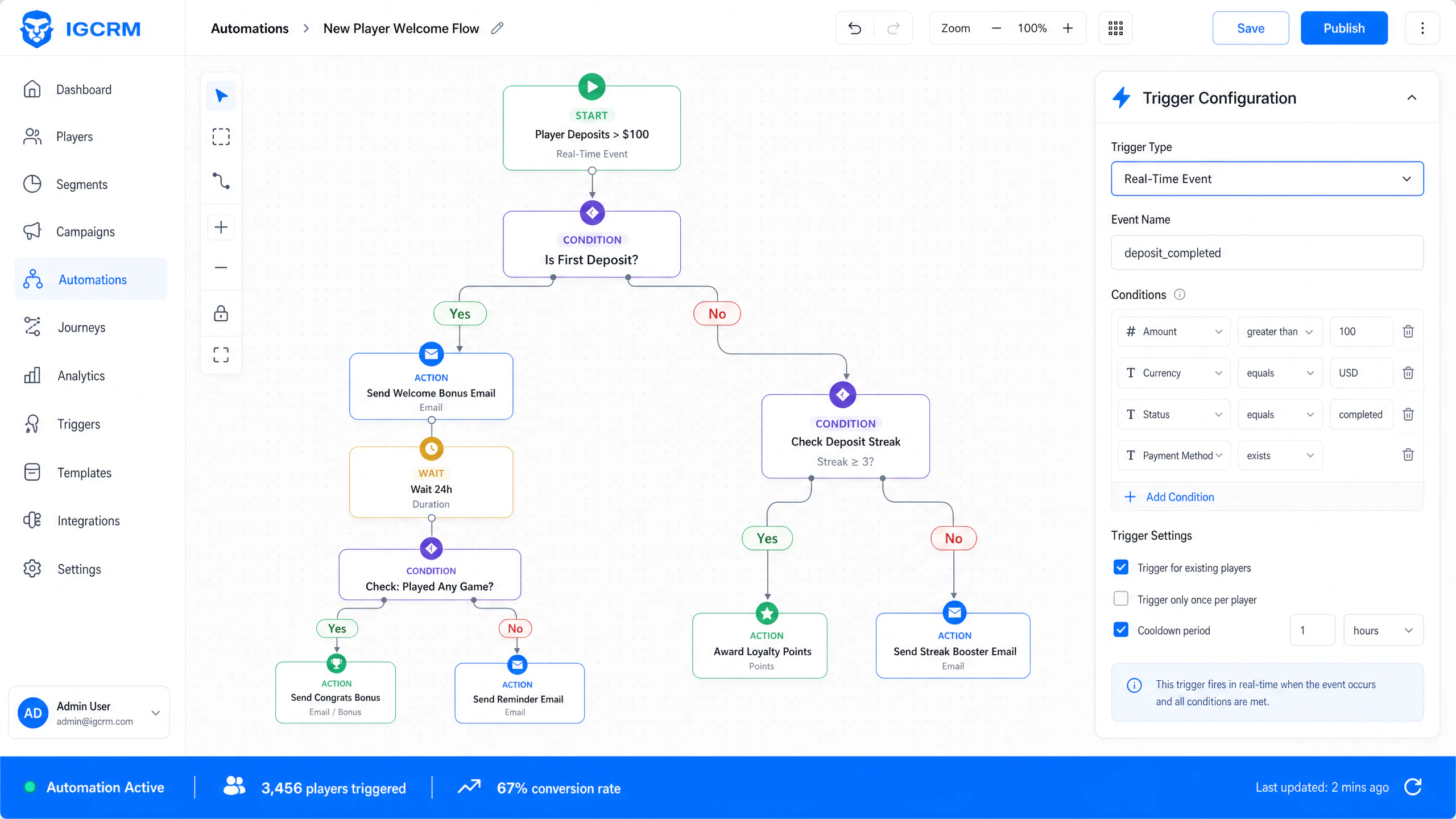Fit flow to screen icon
Image resolution: width=1456 pixels, height=819 pixels.
221,355
